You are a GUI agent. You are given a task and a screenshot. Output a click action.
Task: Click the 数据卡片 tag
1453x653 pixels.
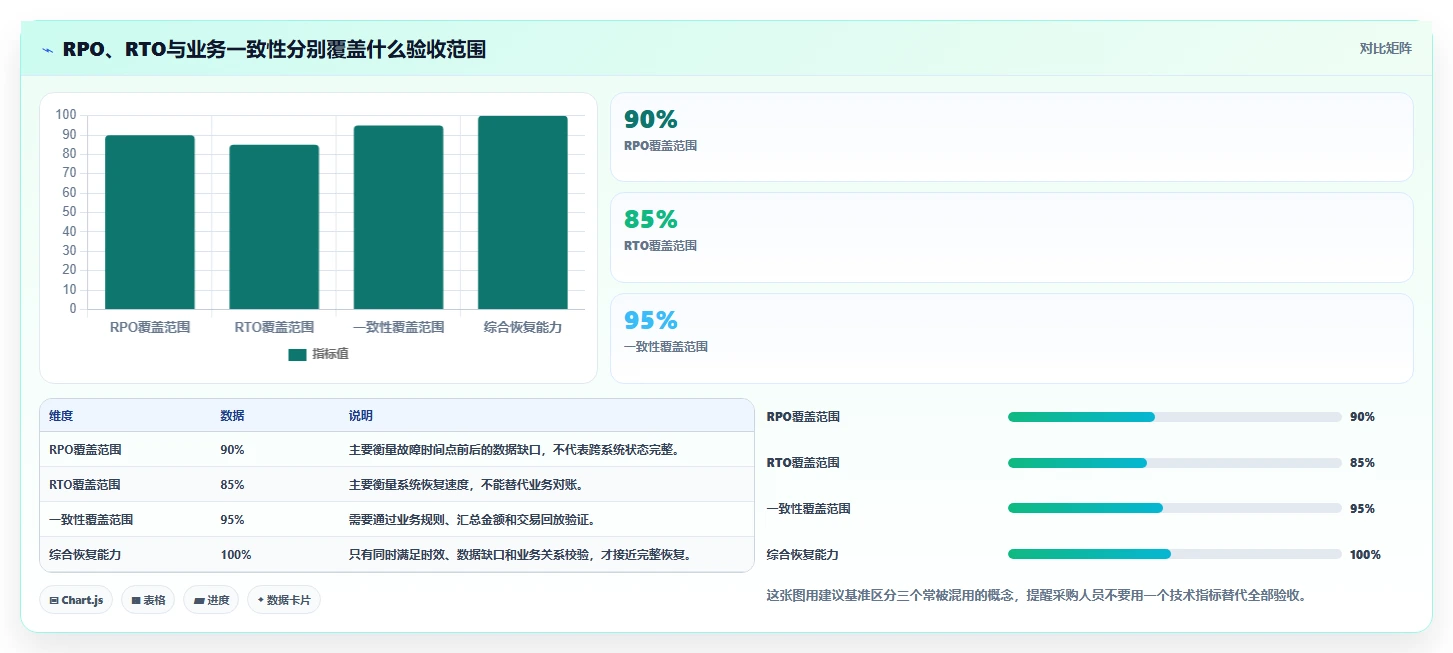[284, 600]
